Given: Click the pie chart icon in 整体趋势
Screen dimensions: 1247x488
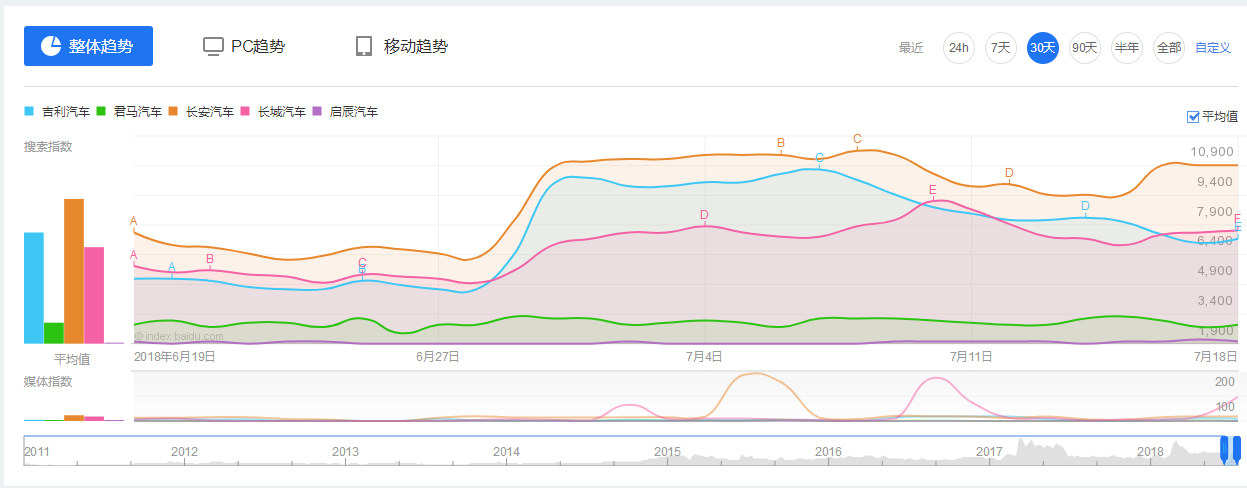Looking at the screenshot, I should (x=50, y=46).
